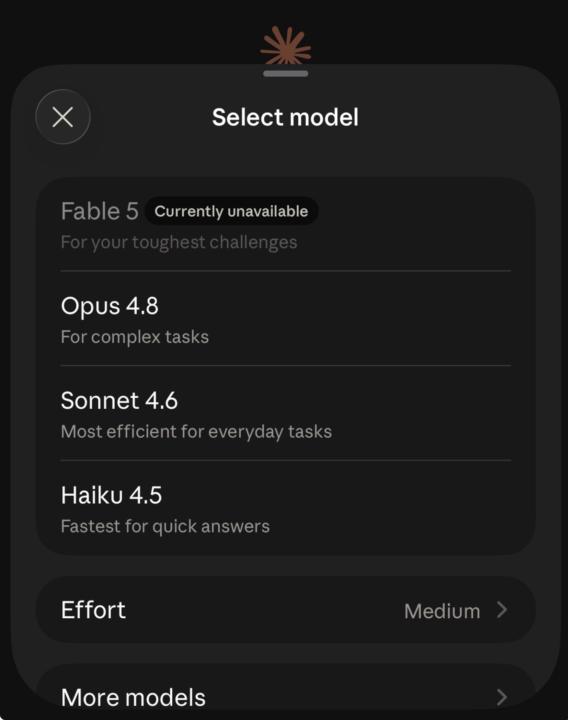The image size is (568, 720).
Task: Select 'For complex tasks' description
Action: 135,337
